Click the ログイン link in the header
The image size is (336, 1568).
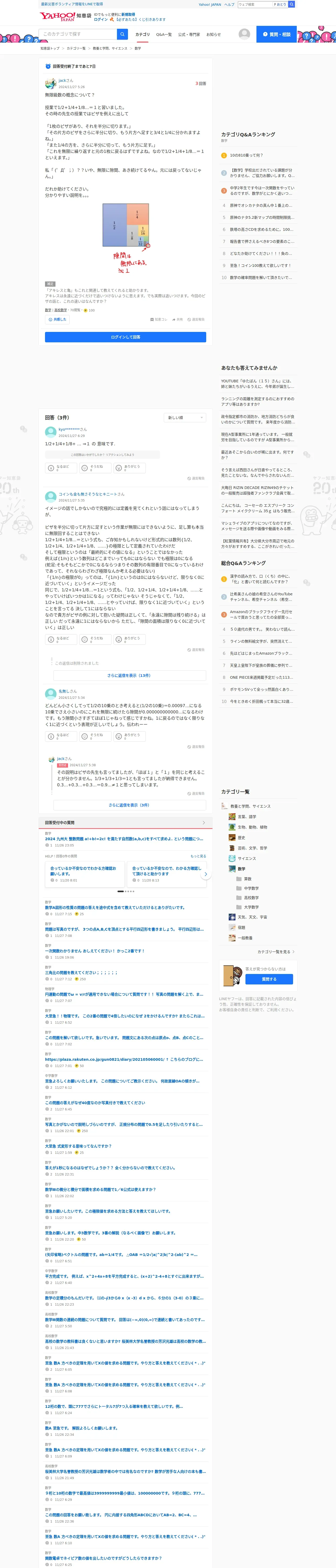[101, 20]
